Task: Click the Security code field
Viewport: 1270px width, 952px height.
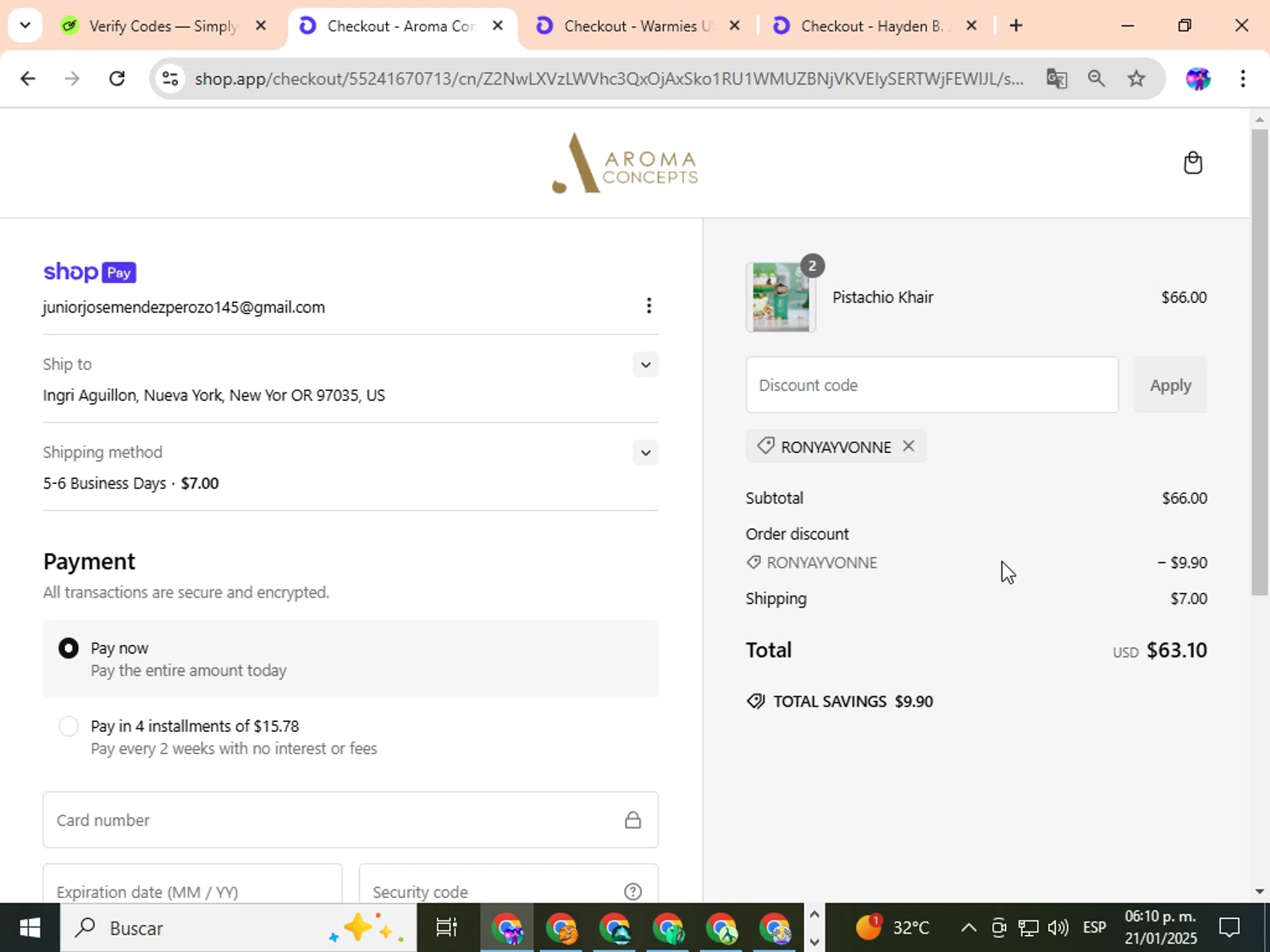Action: (508, 884)
